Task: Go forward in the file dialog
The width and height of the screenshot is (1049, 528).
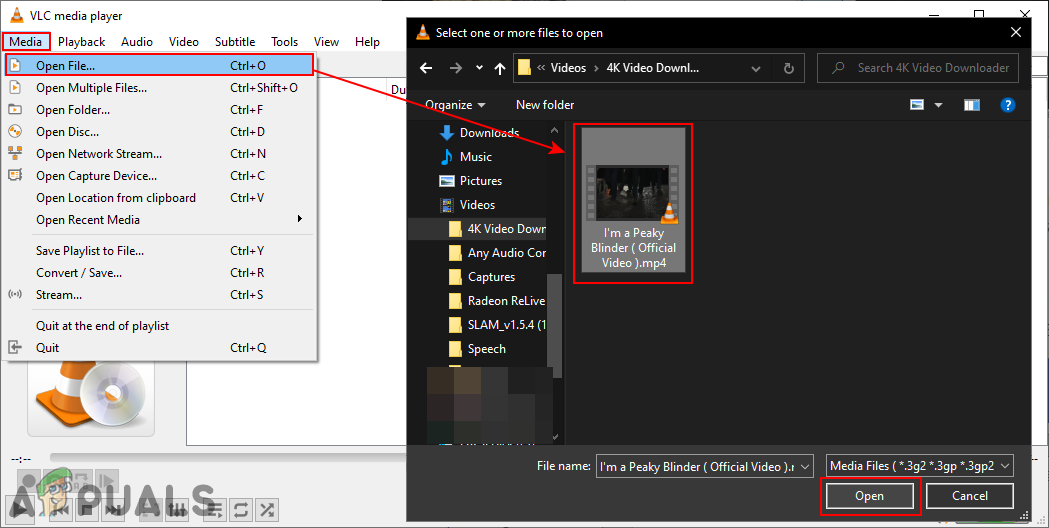Action: 456,68
